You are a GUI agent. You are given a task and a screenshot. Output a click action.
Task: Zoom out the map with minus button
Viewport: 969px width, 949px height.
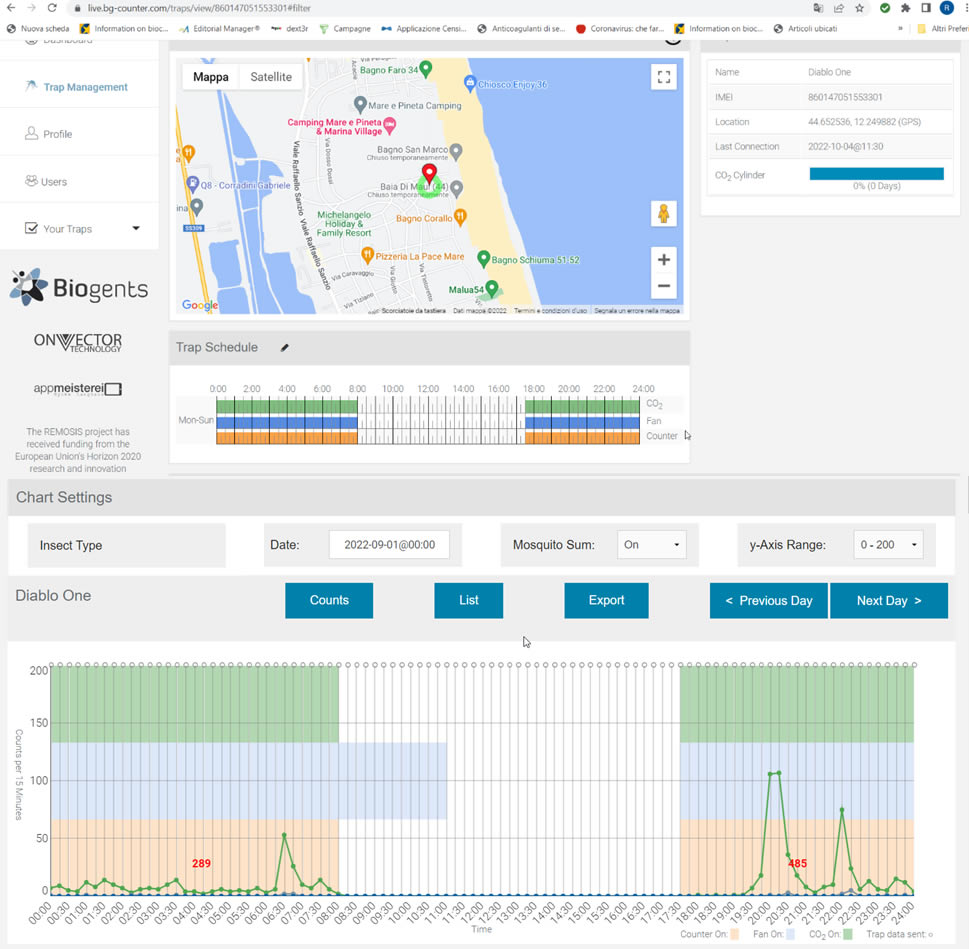663,286
